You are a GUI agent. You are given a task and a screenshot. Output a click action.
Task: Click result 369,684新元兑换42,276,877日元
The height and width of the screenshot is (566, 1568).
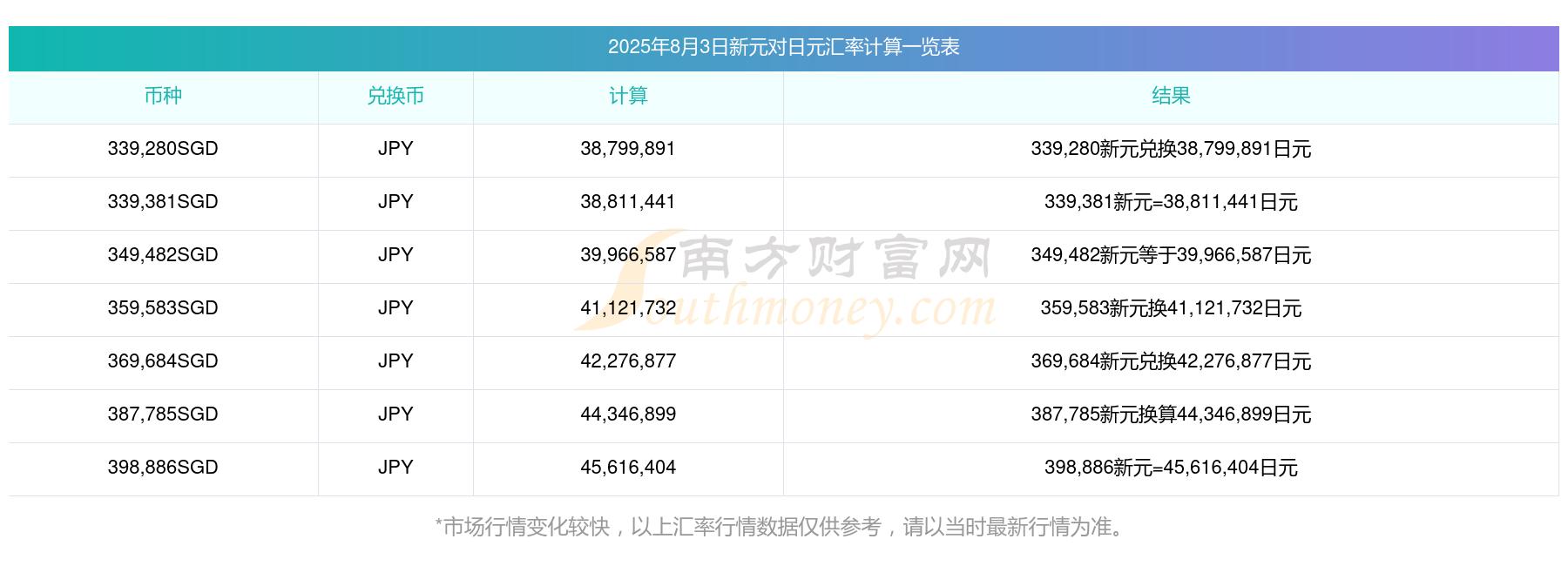1171,361
